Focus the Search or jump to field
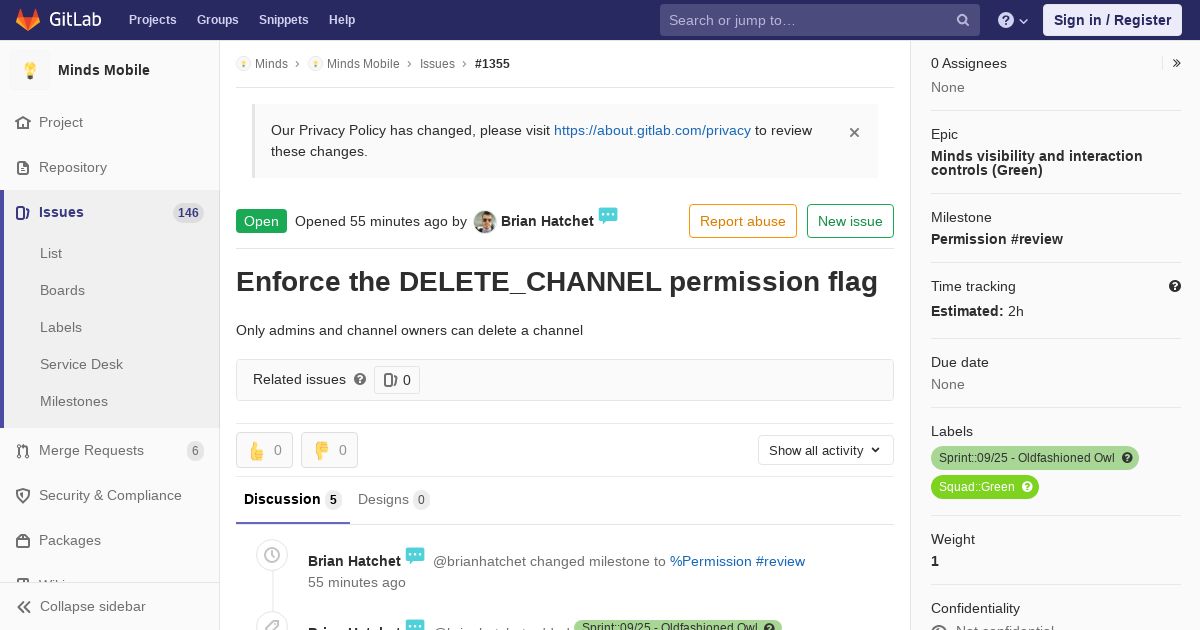This screenshot has width=1200, height=630. point(819,20)
